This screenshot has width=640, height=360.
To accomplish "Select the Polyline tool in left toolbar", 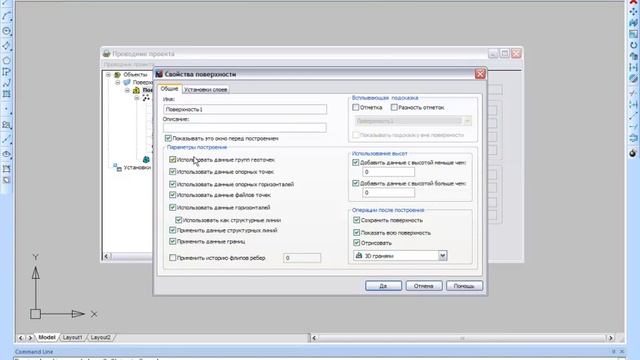I will click(6, 72).
